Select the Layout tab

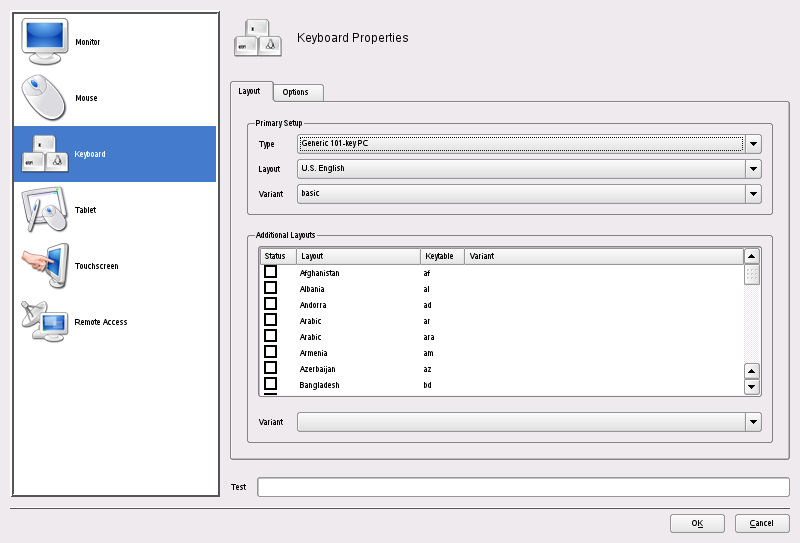(x=250, y=91)
